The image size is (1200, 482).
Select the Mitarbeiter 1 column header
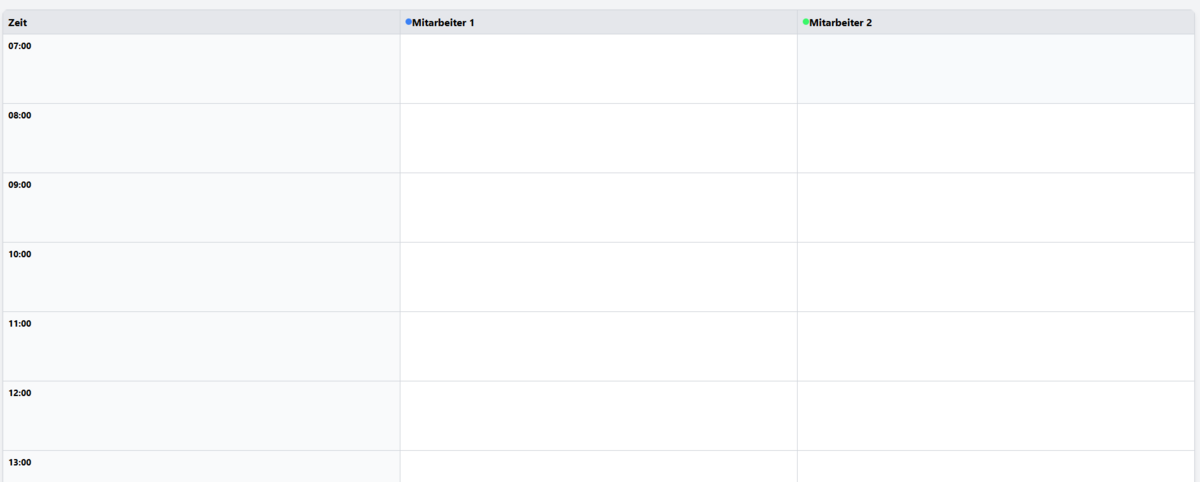coord(599,22)
